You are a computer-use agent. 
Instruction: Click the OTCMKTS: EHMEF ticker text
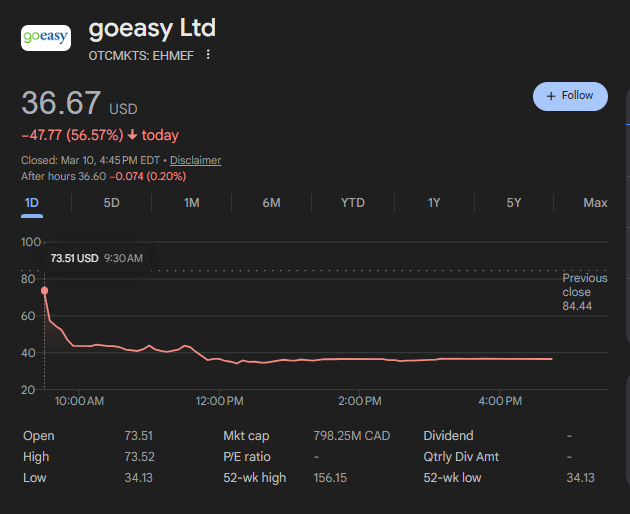coord(141,55)
